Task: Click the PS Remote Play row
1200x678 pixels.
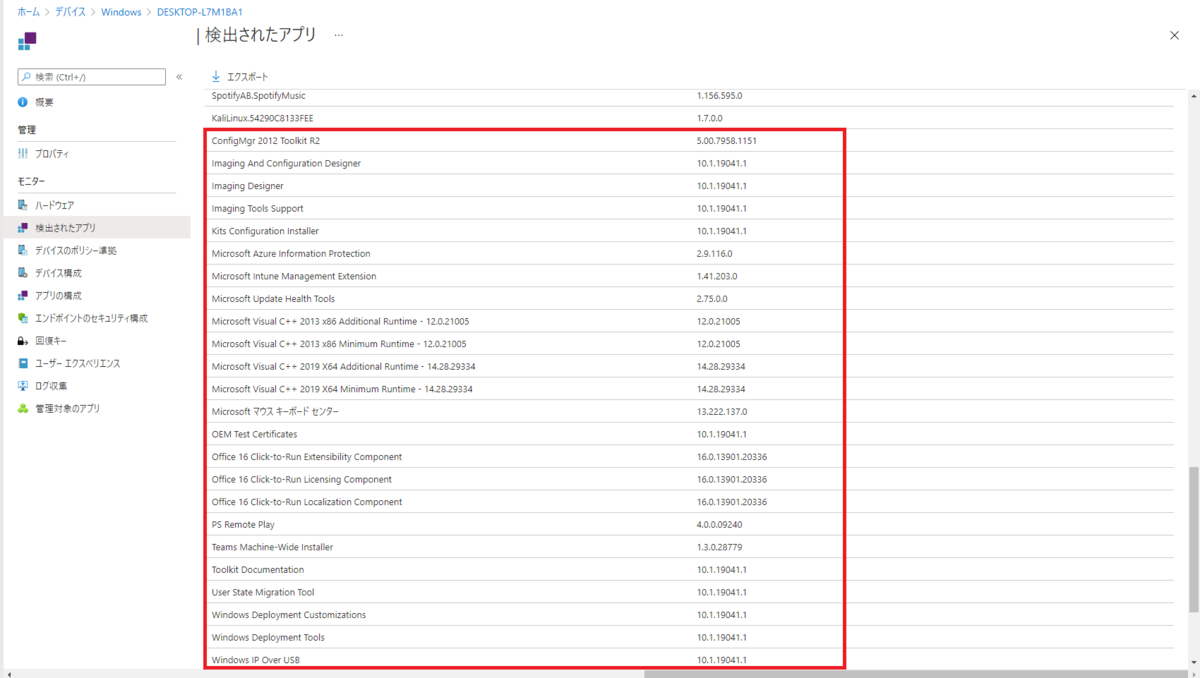Action: (x=692, y=525)
